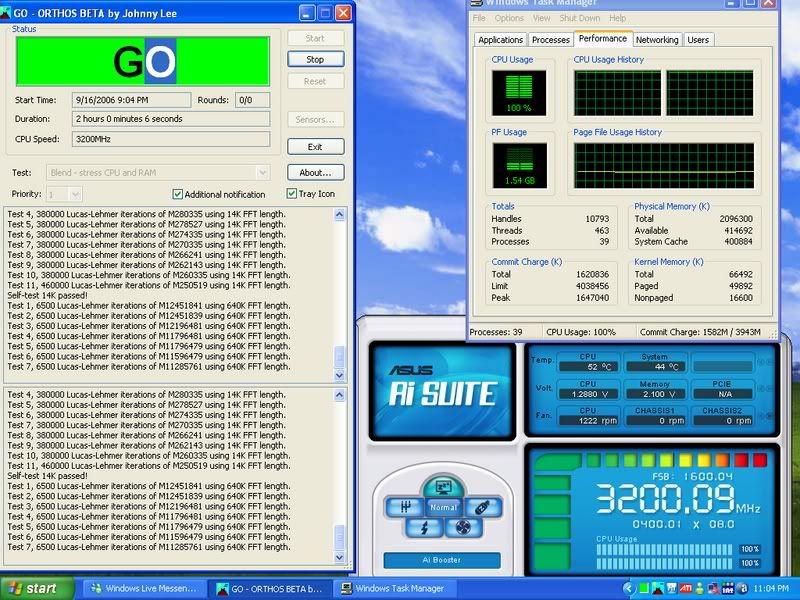
Task: Click the Reset button in ORTHOS
Action: click(315, 81)
